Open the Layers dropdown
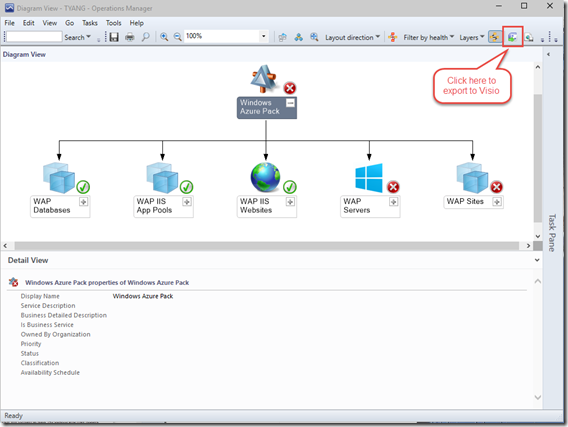The height and width of the screenshot is (427, 568). (472, 37)
